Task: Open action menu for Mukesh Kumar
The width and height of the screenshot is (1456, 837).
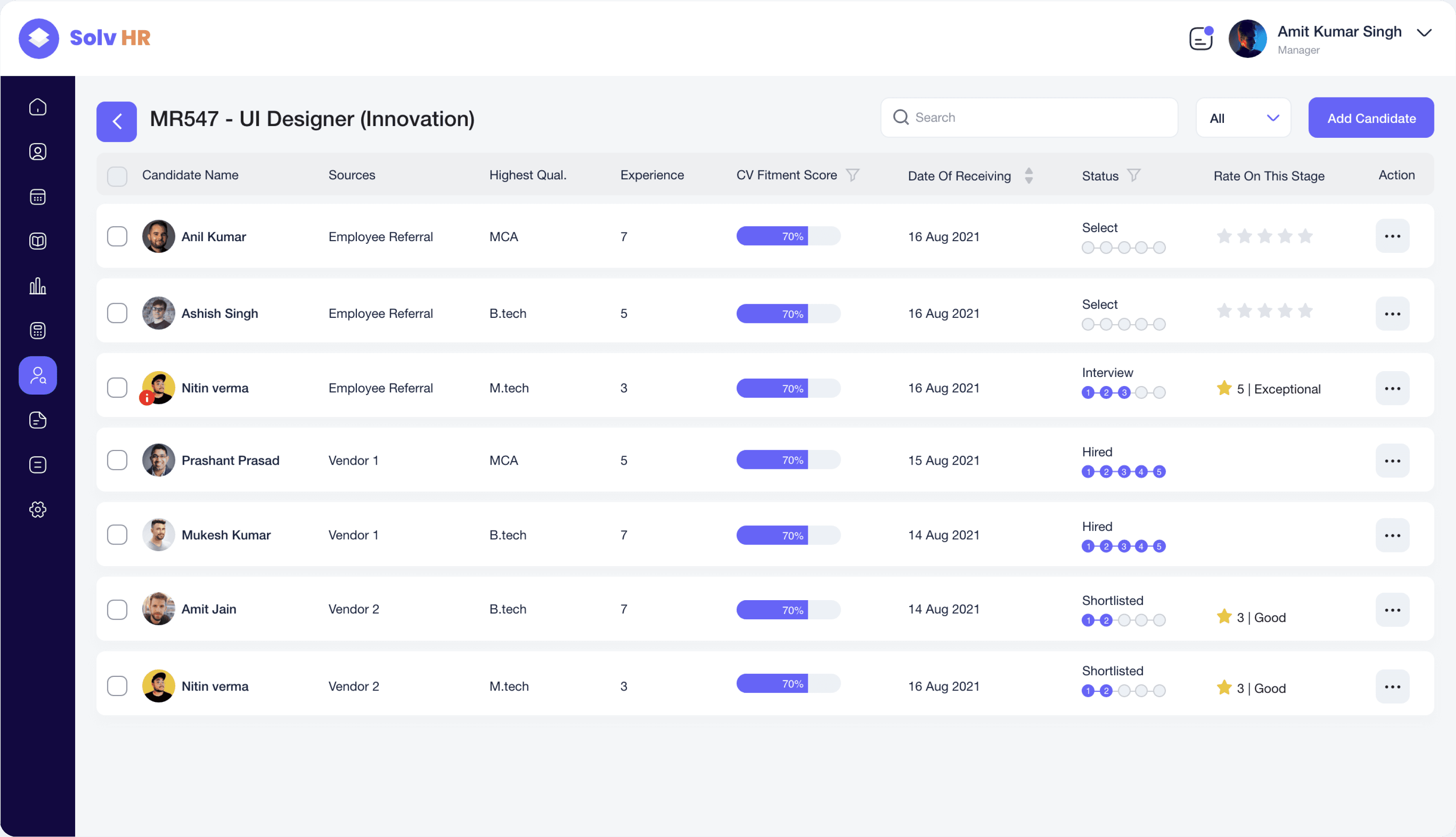Action: tap(1392, 535)
